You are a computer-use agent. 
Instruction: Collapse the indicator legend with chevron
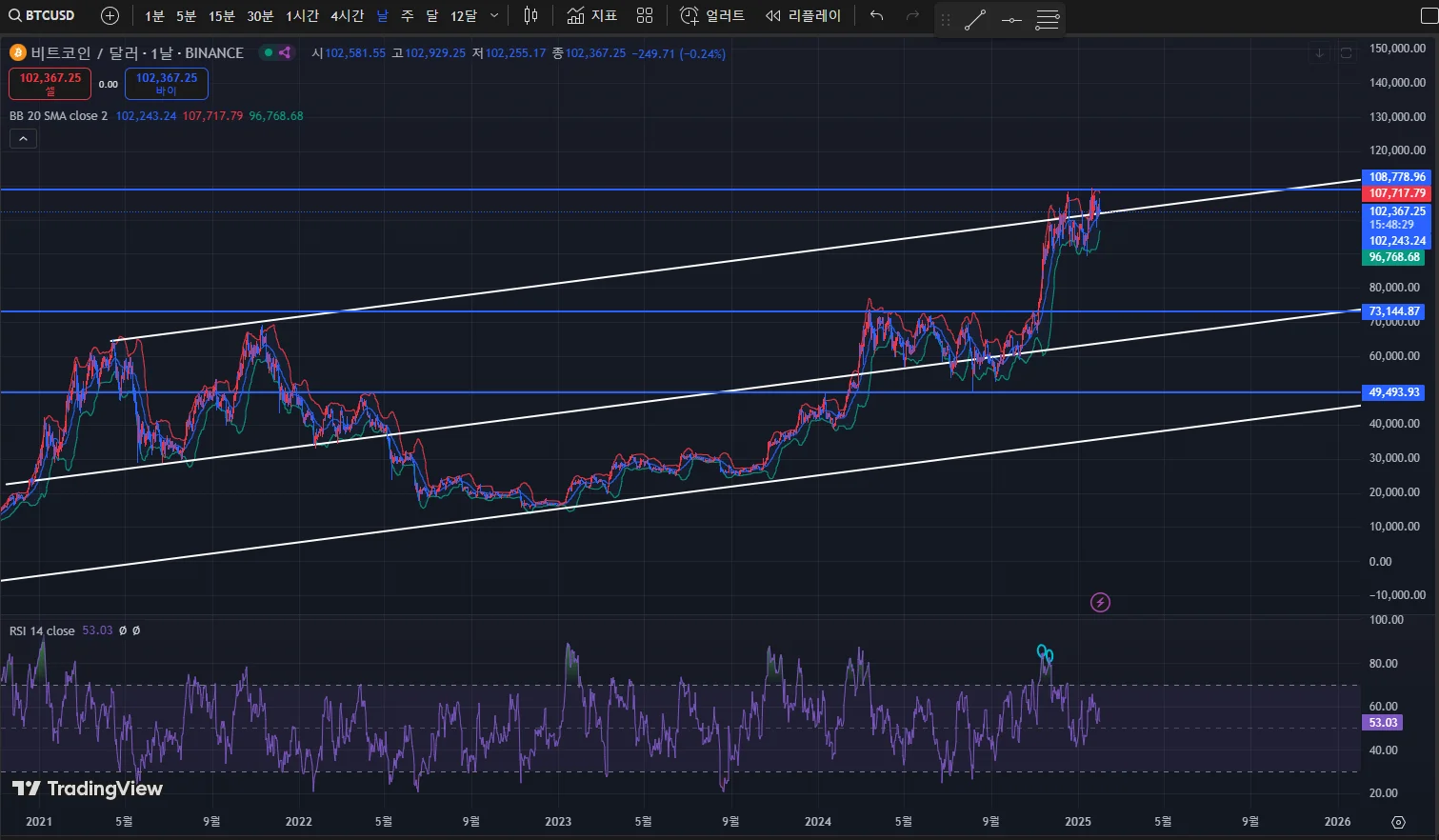tap(23, 139)
